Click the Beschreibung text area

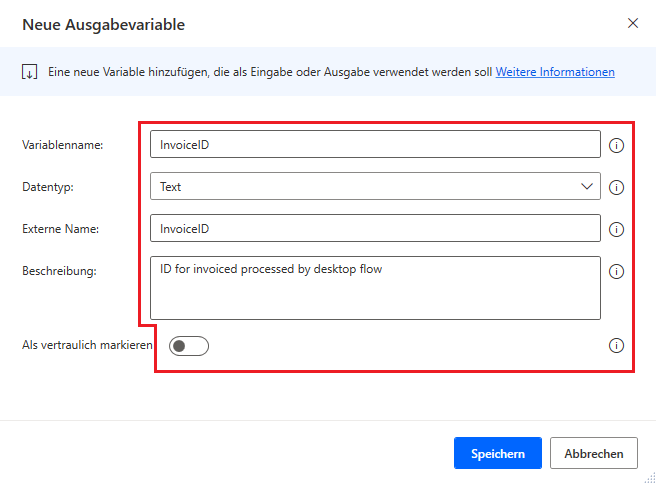(x=375, y=287)
